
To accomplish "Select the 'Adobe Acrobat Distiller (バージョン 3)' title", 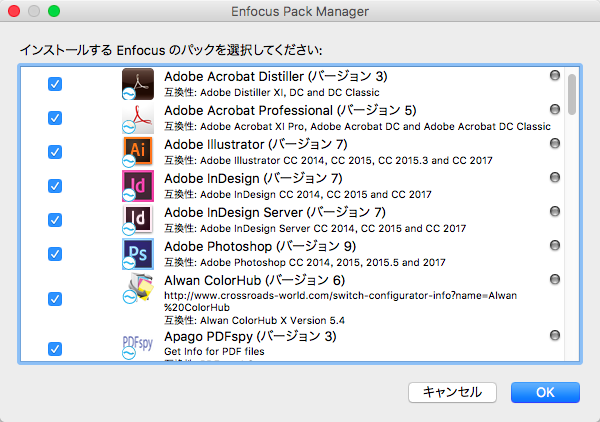I will [276, 77].
